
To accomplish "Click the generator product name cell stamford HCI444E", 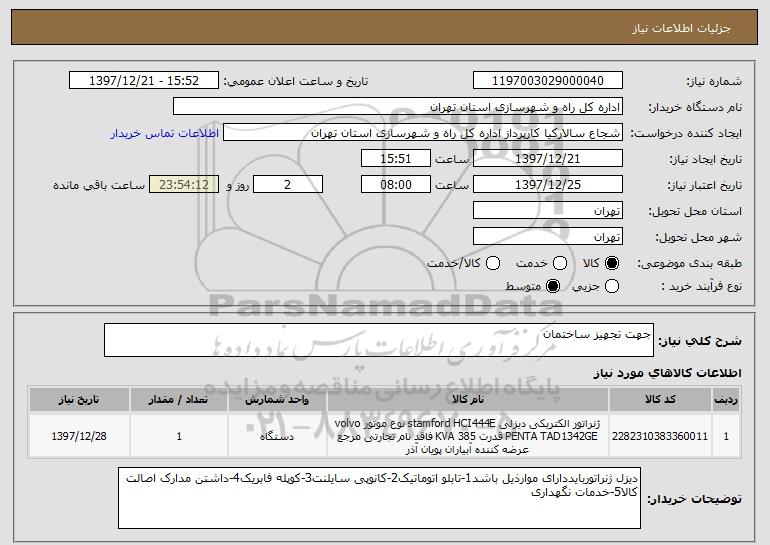I will coord(468,436).
